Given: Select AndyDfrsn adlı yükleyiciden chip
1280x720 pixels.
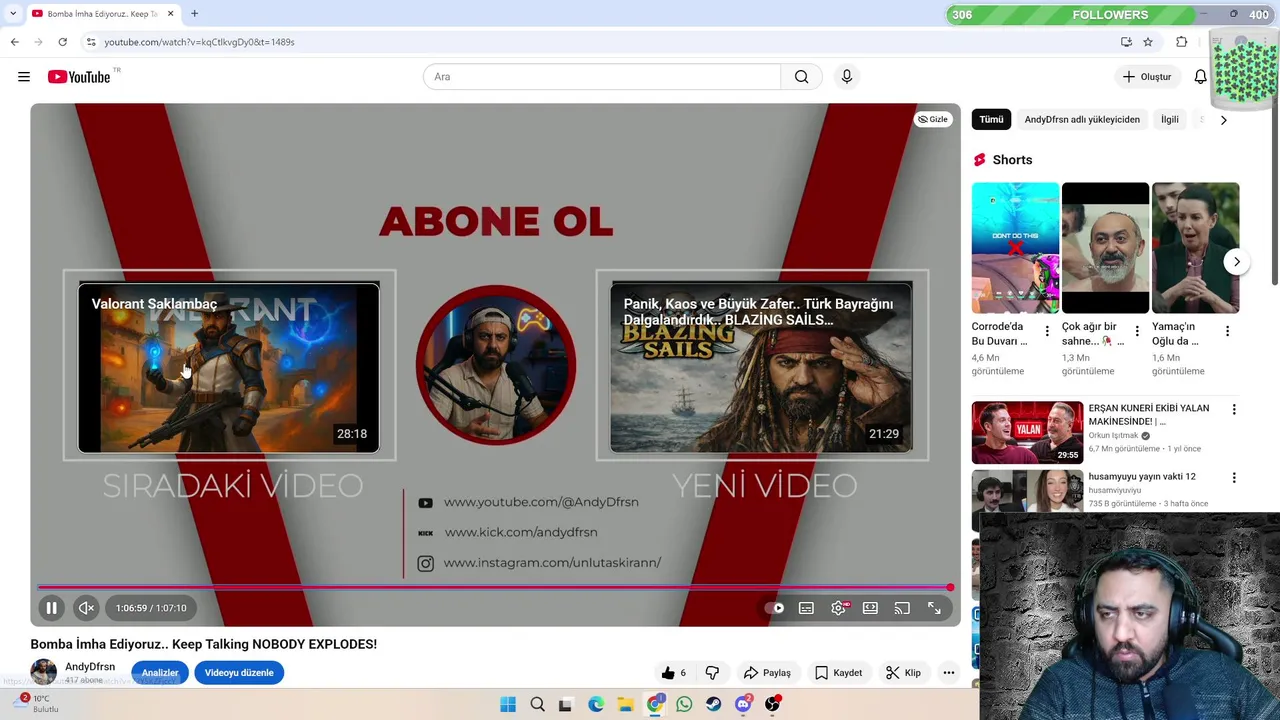Looking at the screenshot, I should click(1082, 119).
